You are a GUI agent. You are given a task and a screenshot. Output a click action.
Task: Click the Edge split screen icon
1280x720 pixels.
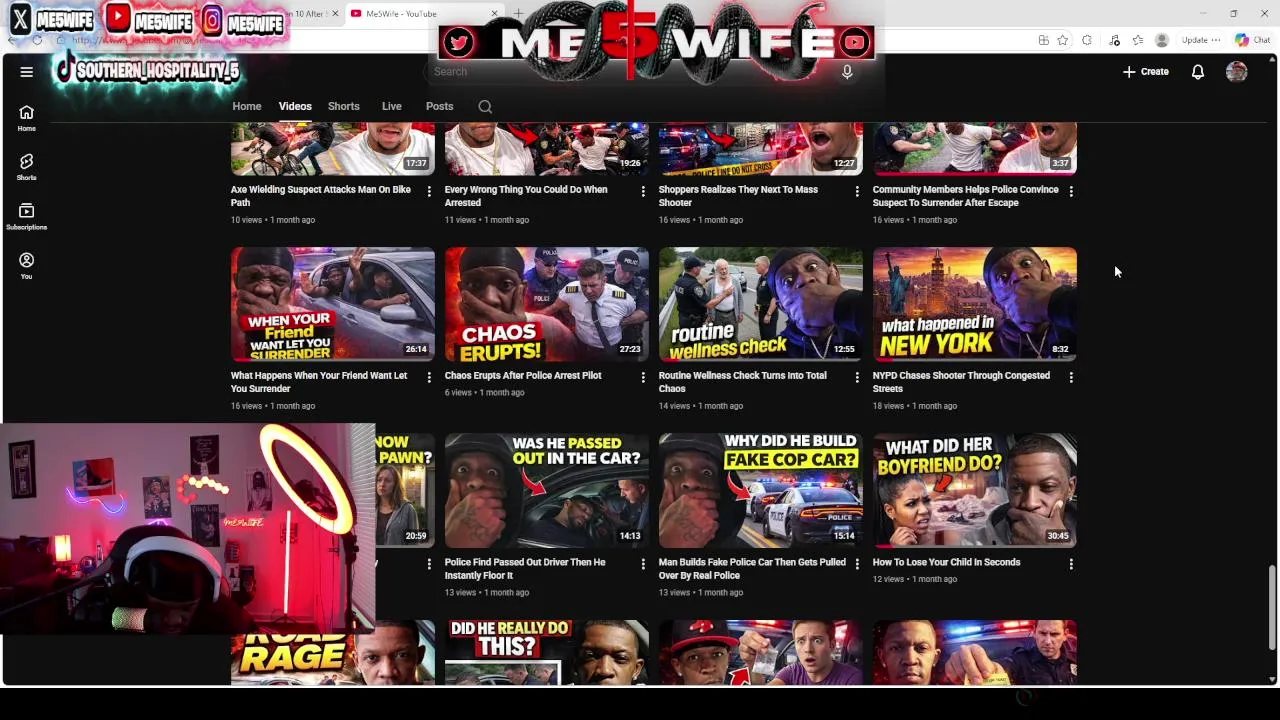1043,40
